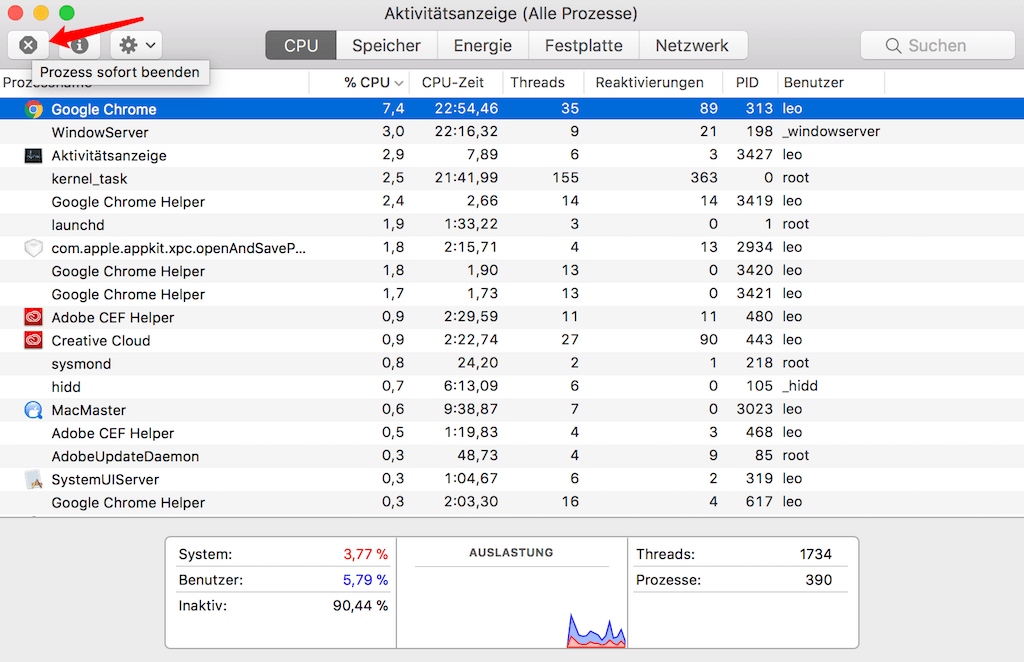Screen dimensions: 1024x662
Task: Click the search magnifier icon
Action: tap(893, 46)
